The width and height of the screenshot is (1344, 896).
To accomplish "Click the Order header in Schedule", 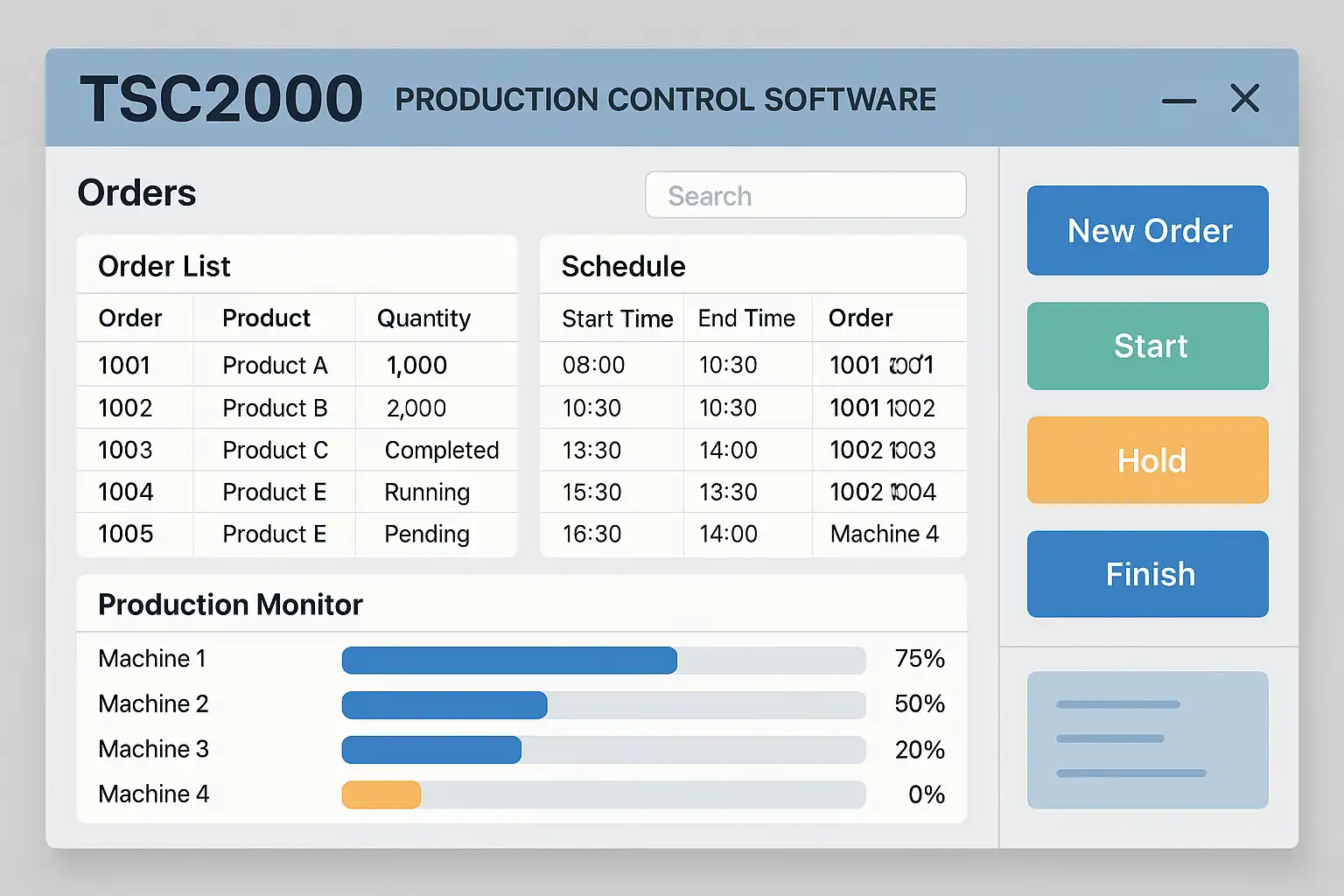I will pos(861,318).
